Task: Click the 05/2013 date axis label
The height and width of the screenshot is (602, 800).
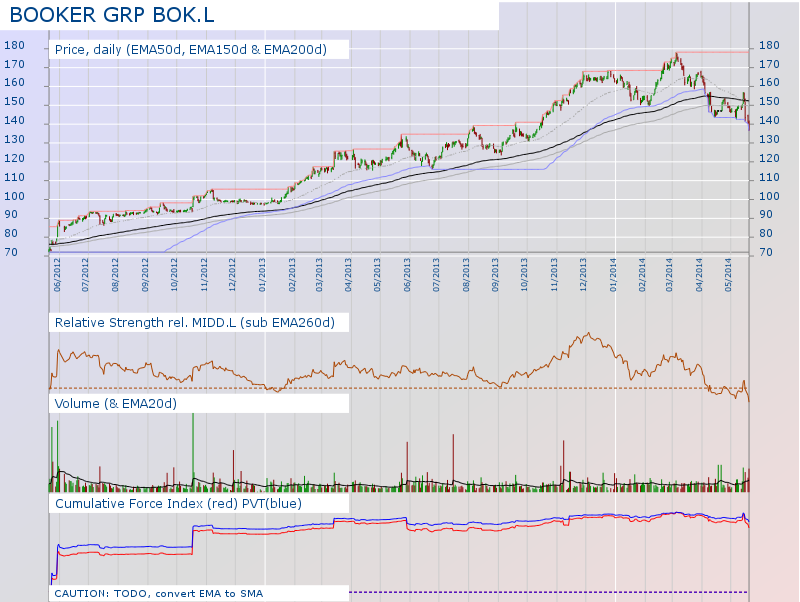Action: [x=378, y=275]
